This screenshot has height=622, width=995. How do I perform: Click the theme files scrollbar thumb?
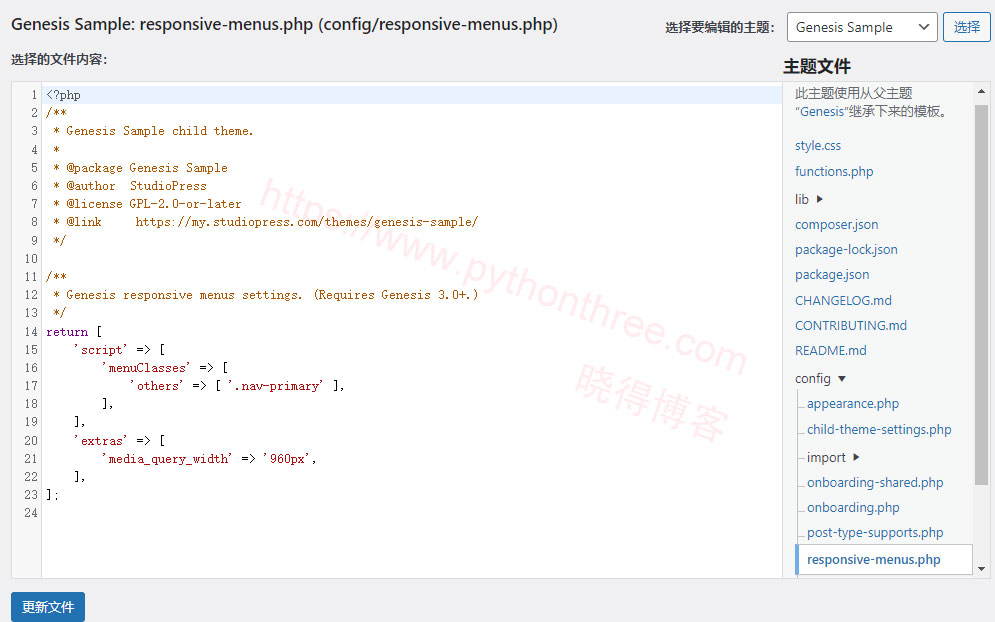pyautogui.click(x=982, y=294)
